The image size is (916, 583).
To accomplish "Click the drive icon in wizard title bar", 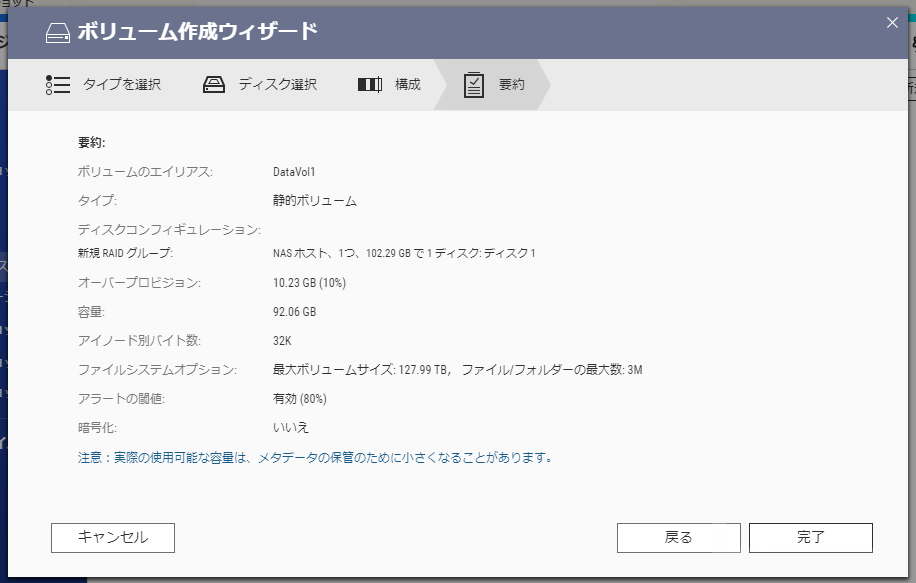I will pos(58,33).
